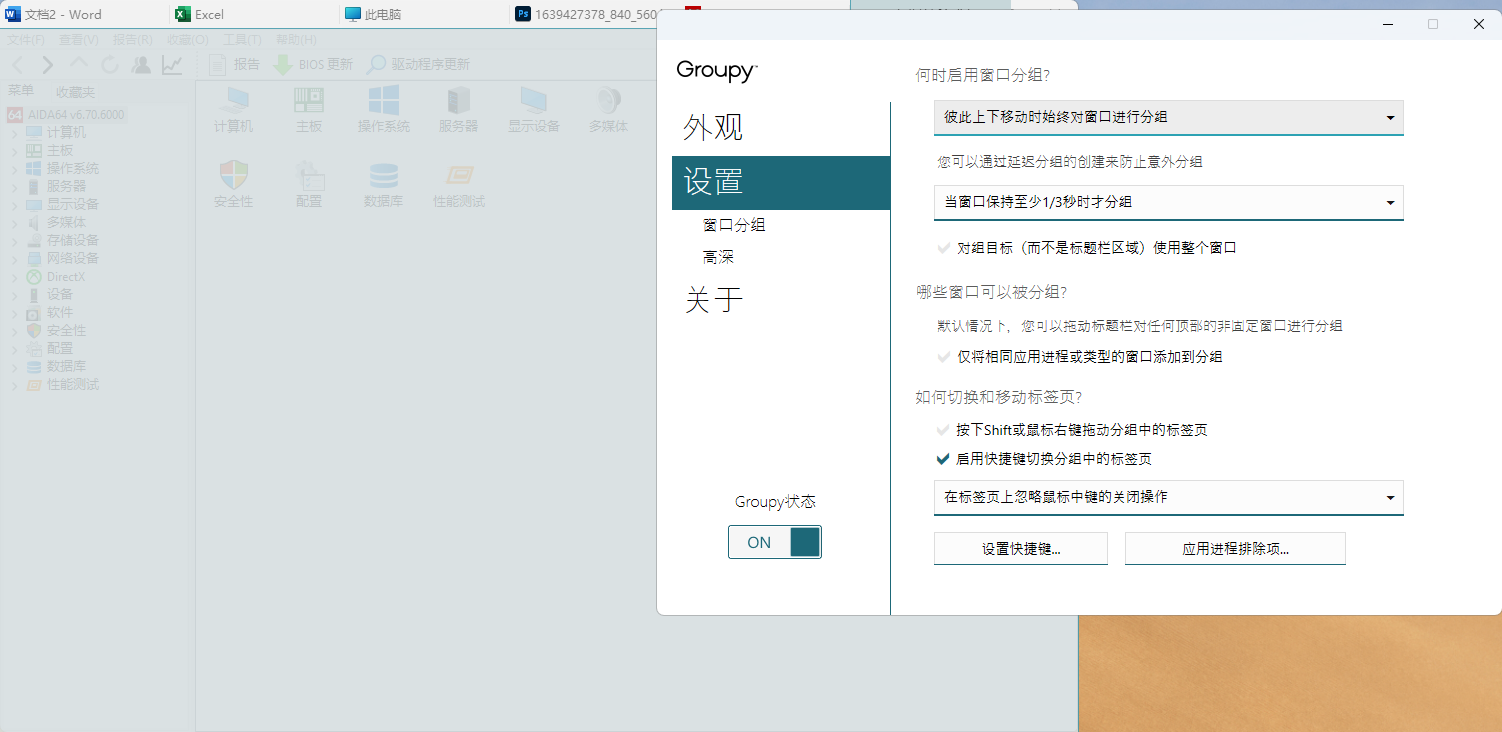The image size is (1502, 732).
Task: Toggle the Groupy状态 ON switch
Action: pos(775,542)
